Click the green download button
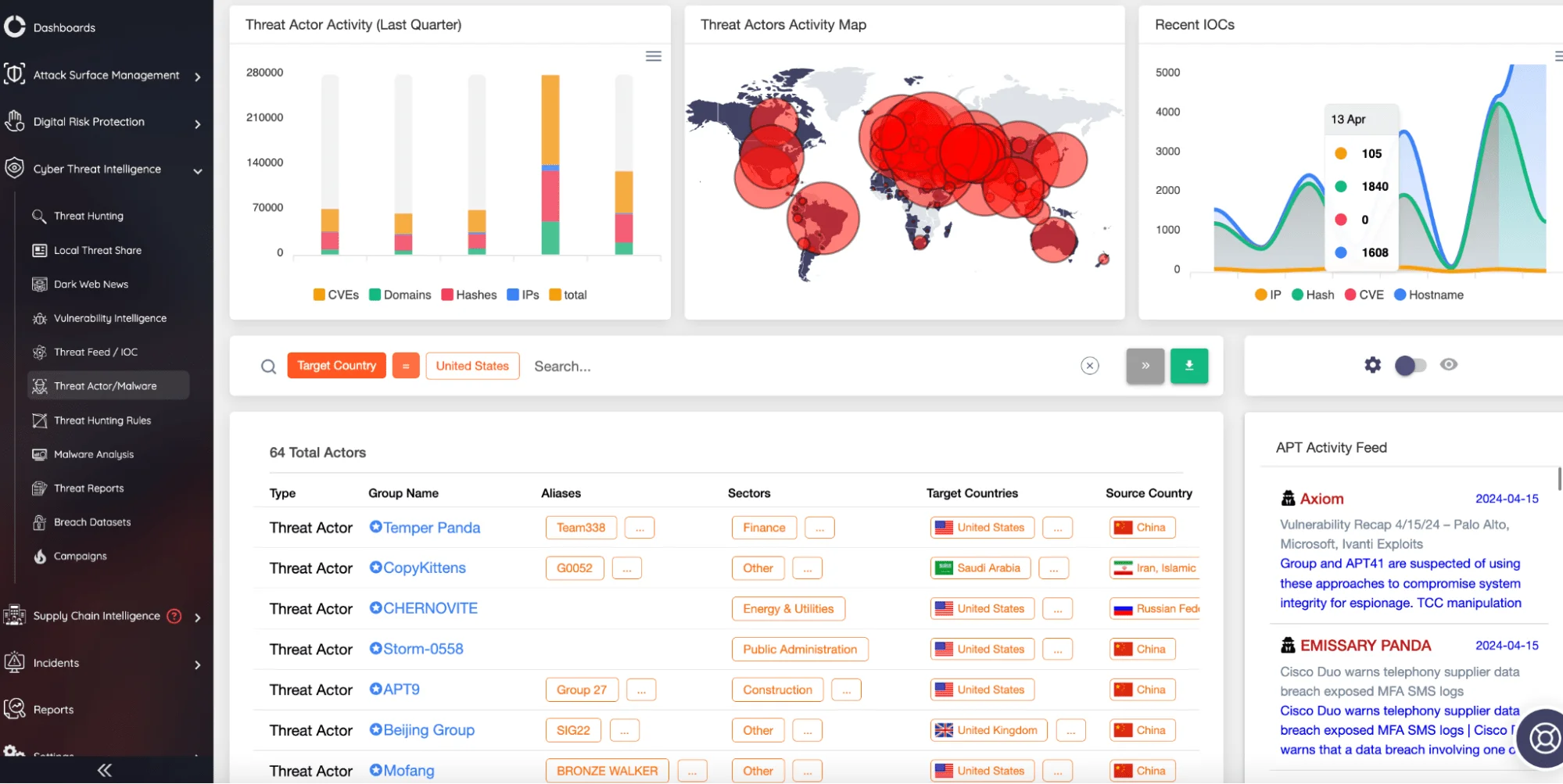Image resolution: width=1563 pixels, height=784 pixels. [1189, 366]
